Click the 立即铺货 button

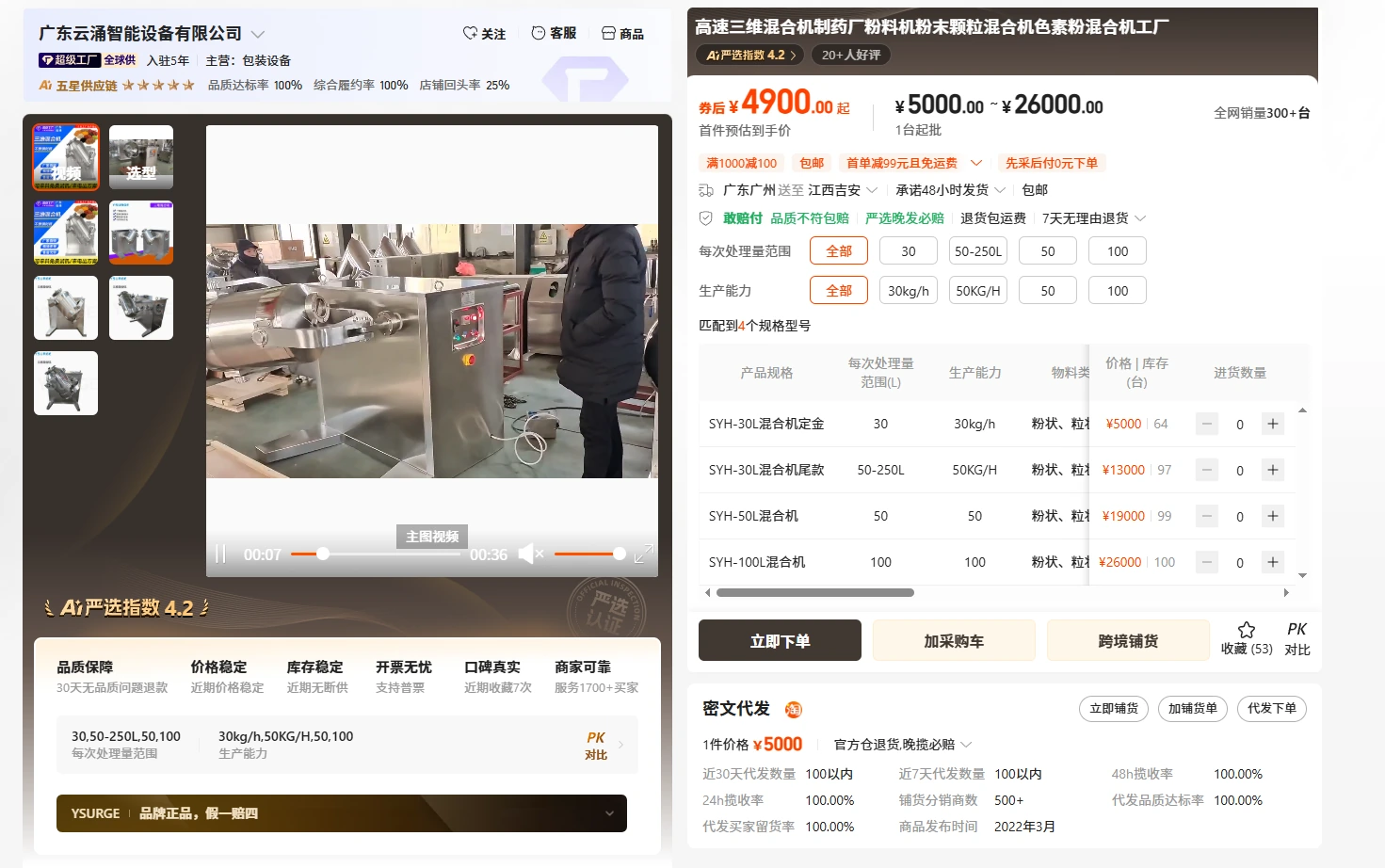1114,709
